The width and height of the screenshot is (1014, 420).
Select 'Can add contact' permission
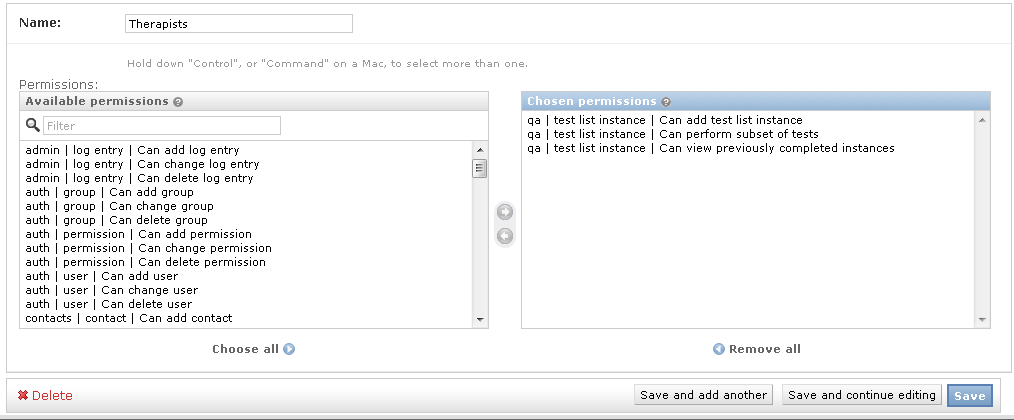coord(247,318)
